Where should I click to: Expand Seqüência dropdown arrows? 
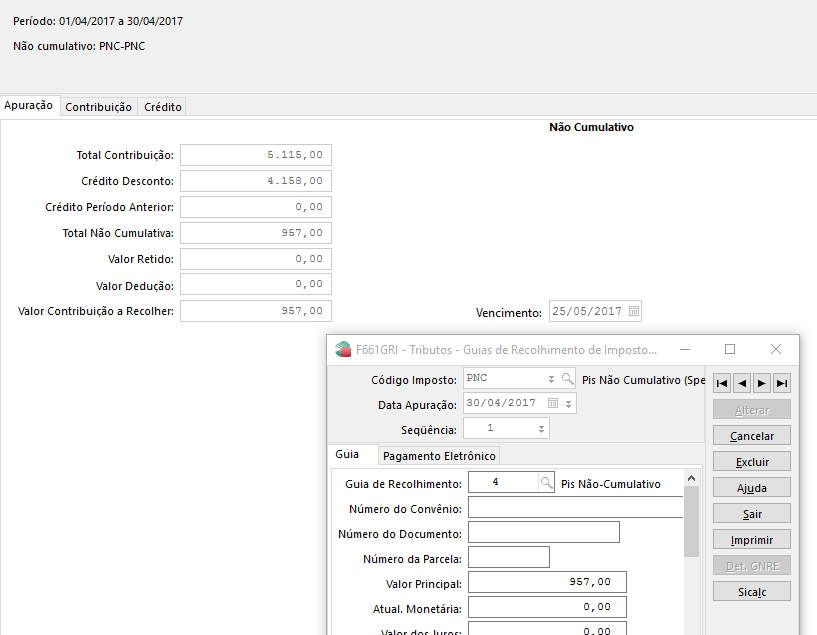[541, 429]
